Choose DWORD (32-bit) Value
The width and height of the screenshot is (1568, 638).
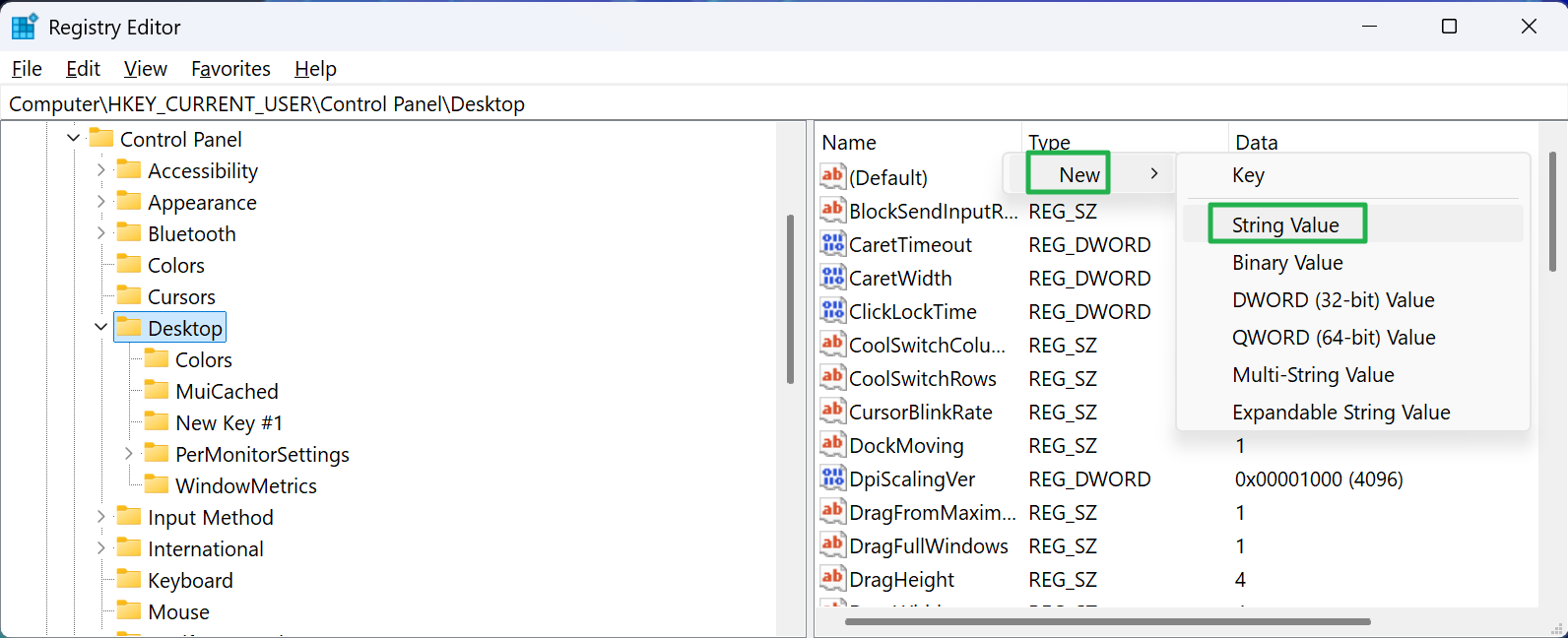pyautogui.click(x=1353, y=300)
